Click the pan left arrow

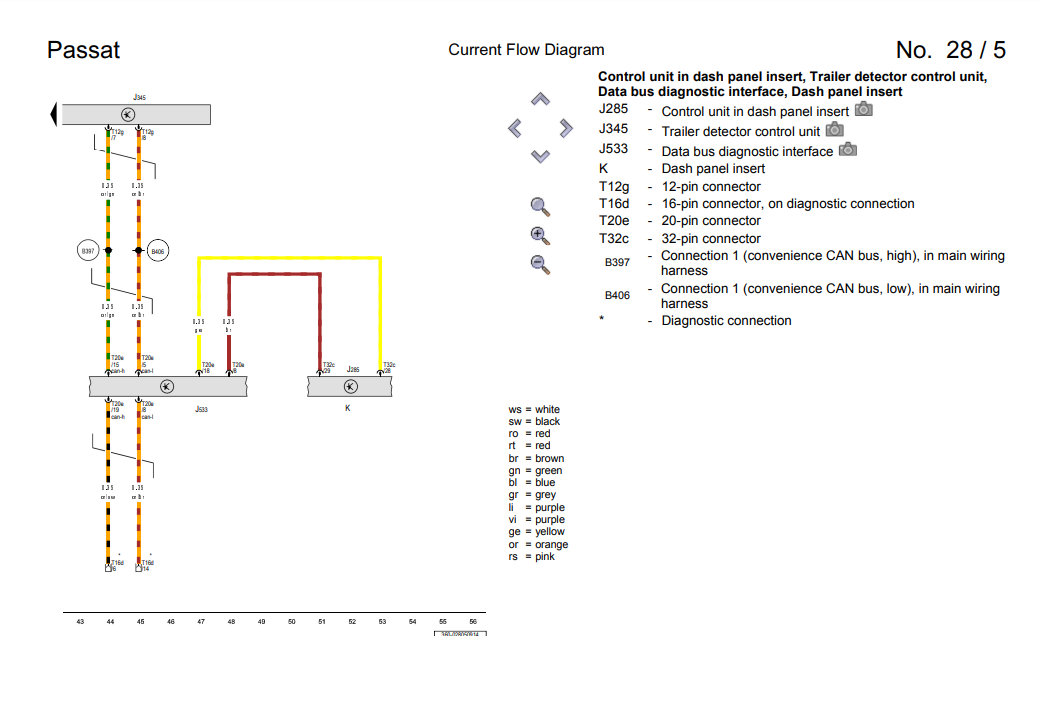coord(515,128)
